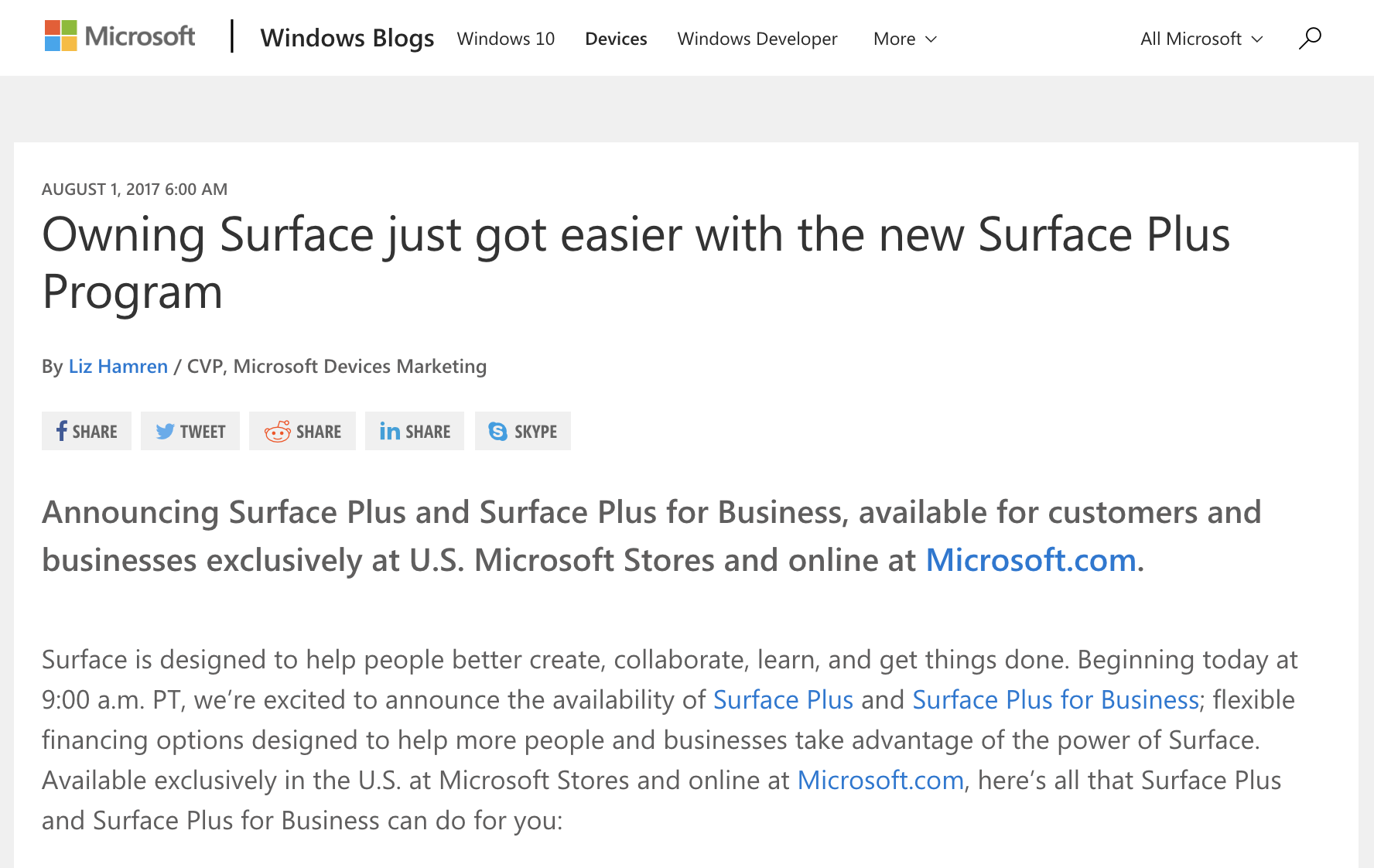Screen dimensions: 1374x868
Task: Share the post via Skype
Action: [x=522, y=431]
